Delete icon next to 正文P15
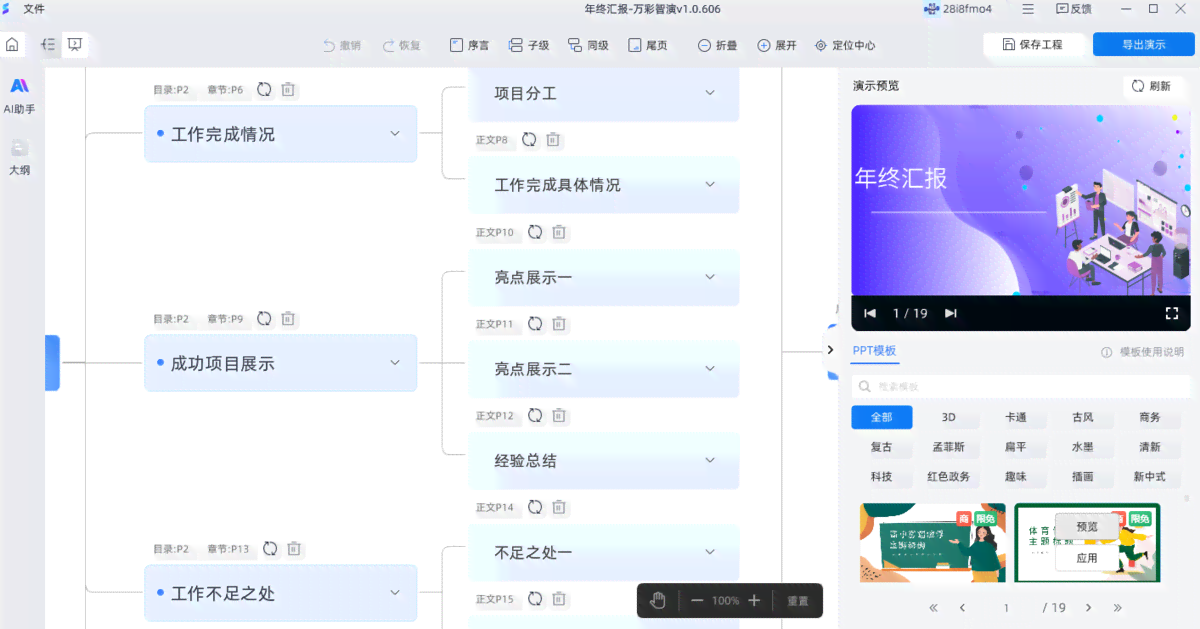This screenshot has width=1200, height=629. 559,599
